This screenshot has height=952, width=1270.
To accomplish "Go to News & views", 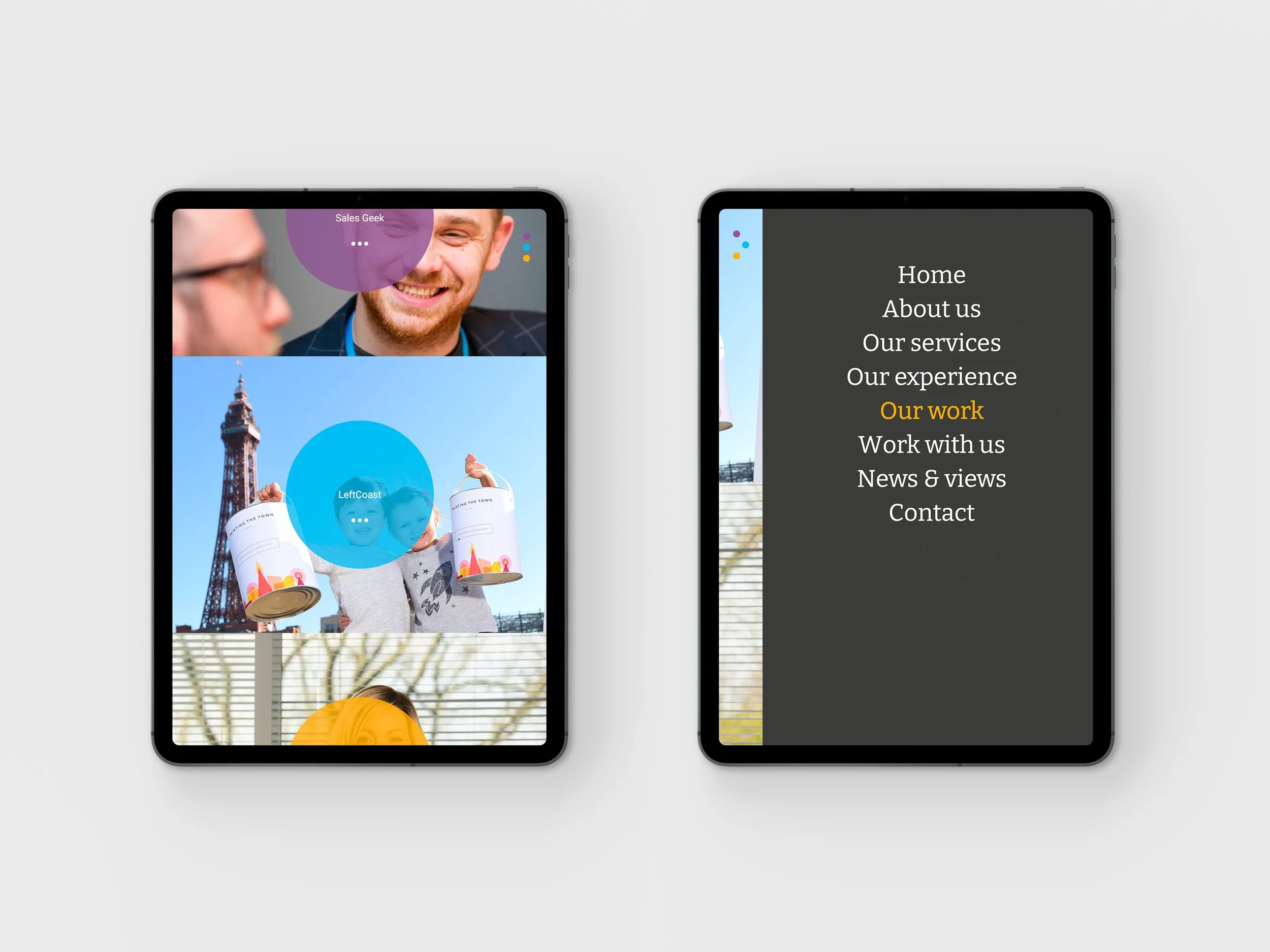I will click(x=931, y=479).
